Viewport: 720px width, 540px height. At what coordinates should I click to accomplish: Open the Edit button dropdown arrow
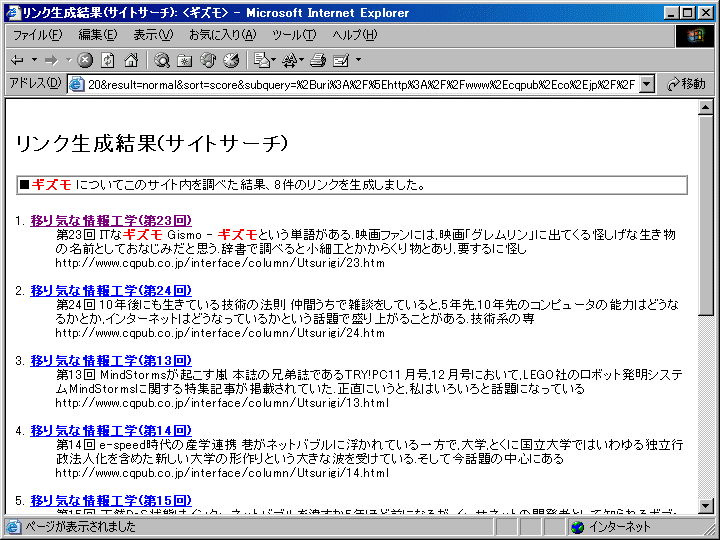359,60
